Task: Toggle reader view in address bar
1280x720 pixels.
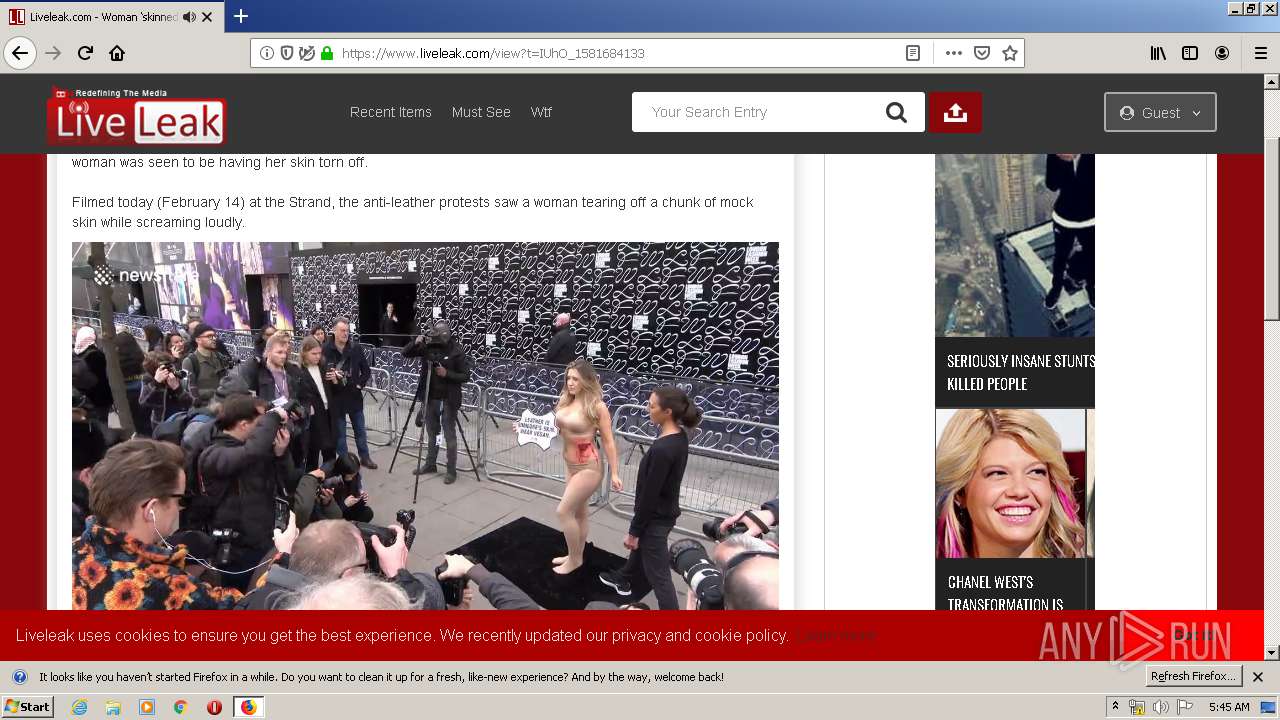Action: tap(913, 53)
